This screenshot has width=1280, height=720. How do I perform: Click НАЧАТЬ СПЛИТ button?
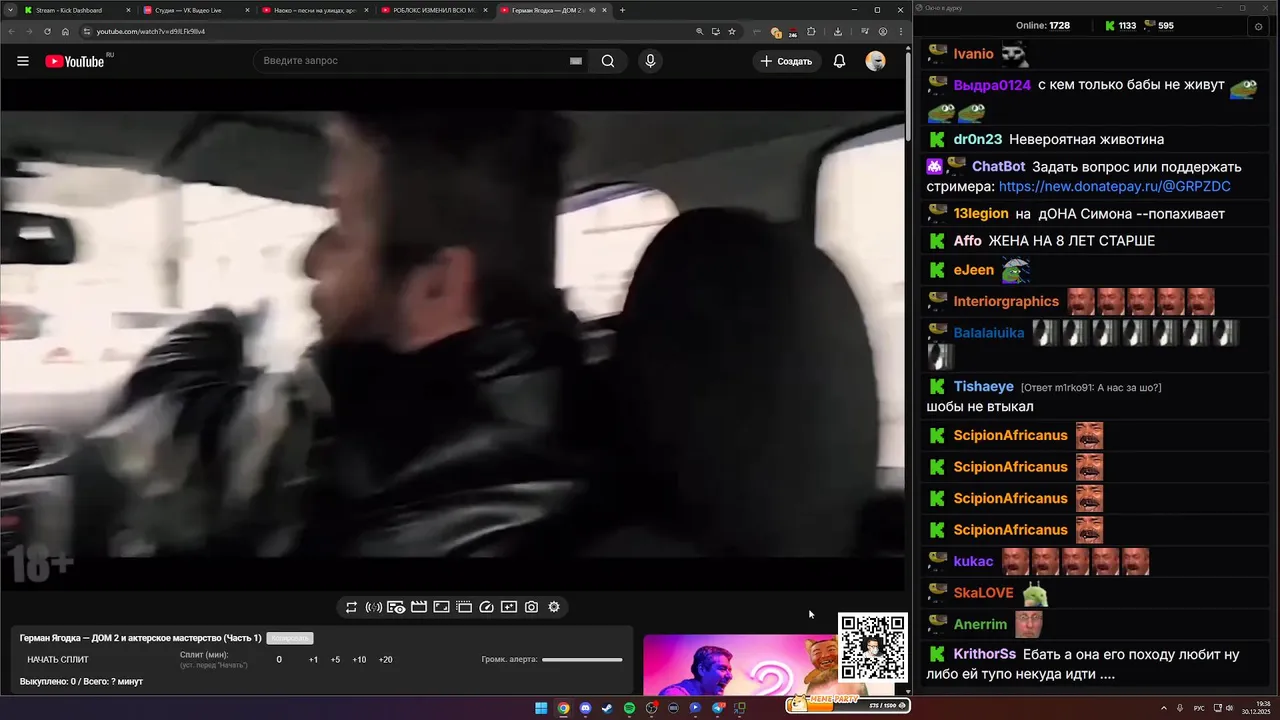tap(58, 660)
